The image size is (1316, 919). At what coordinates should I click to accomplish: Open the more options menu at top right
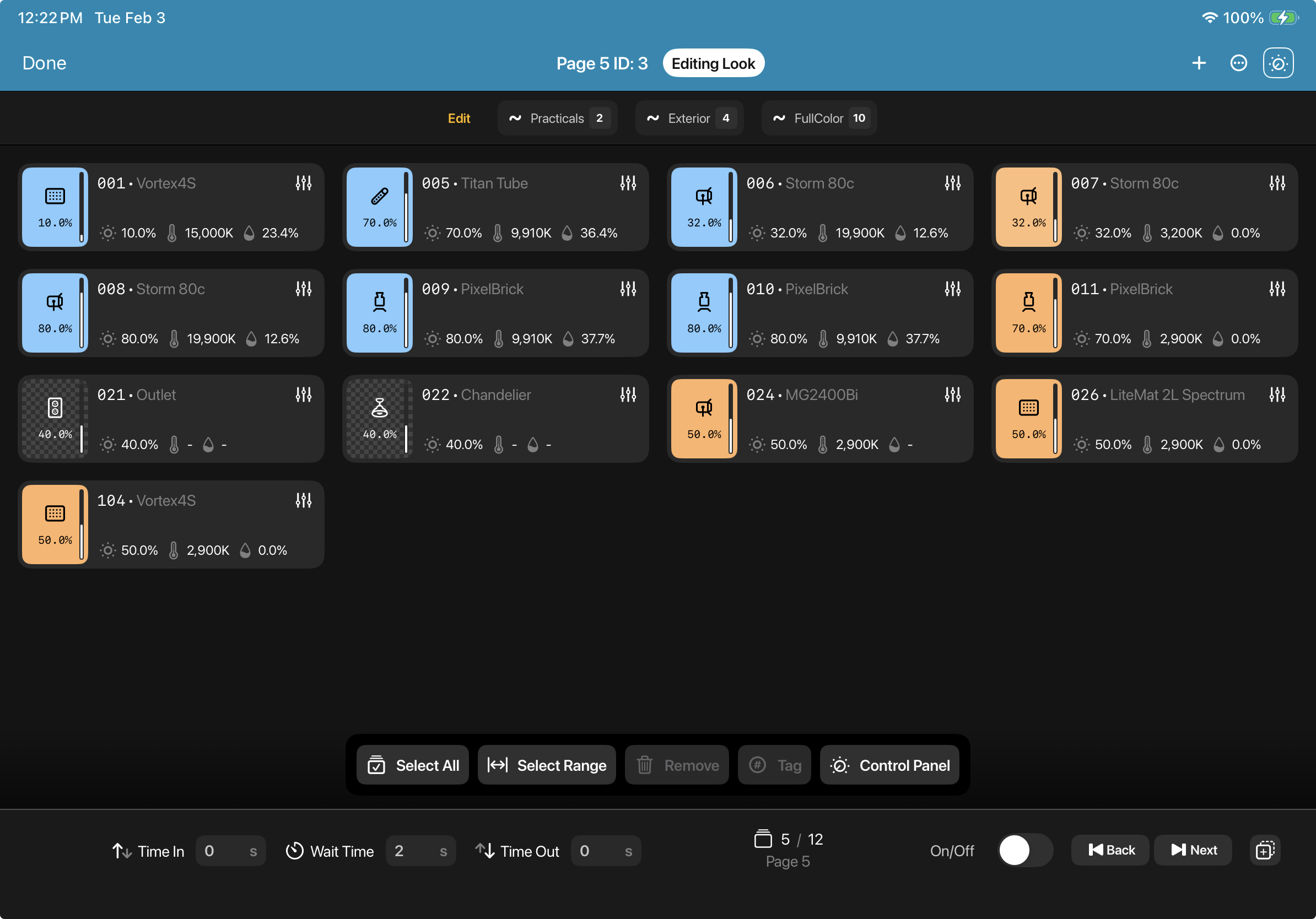1238,63
